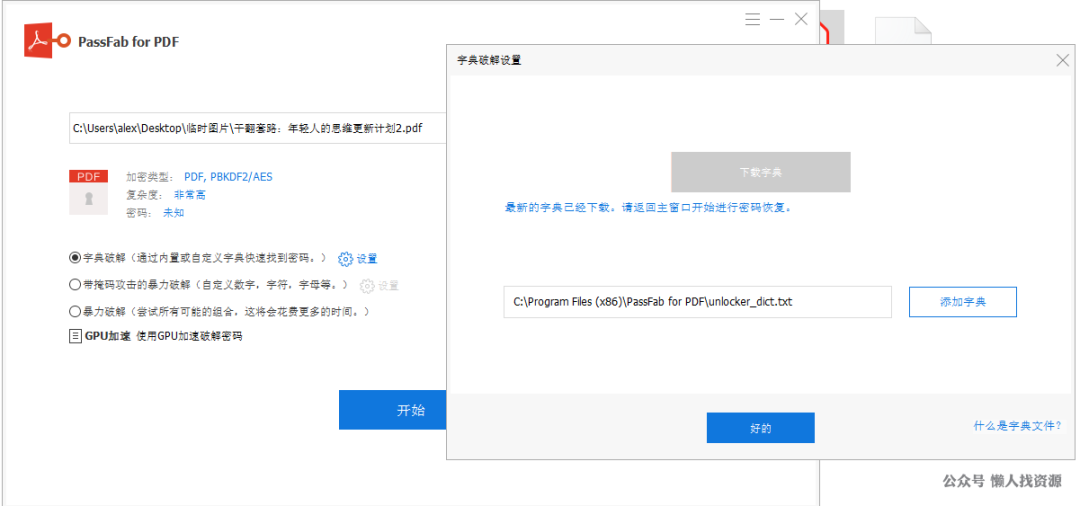The height and width of the screenshot is (506, 1080).
Task: Click the blue 开始 button
Action: tap(393, 410)
